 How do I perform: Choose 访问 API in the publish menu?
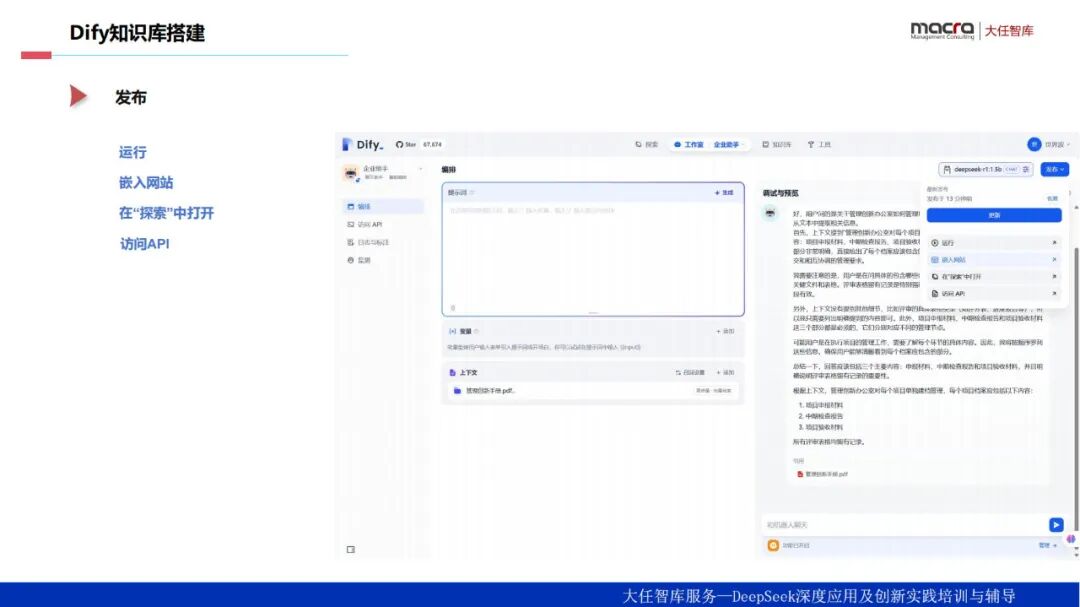(x=994, y=294)
